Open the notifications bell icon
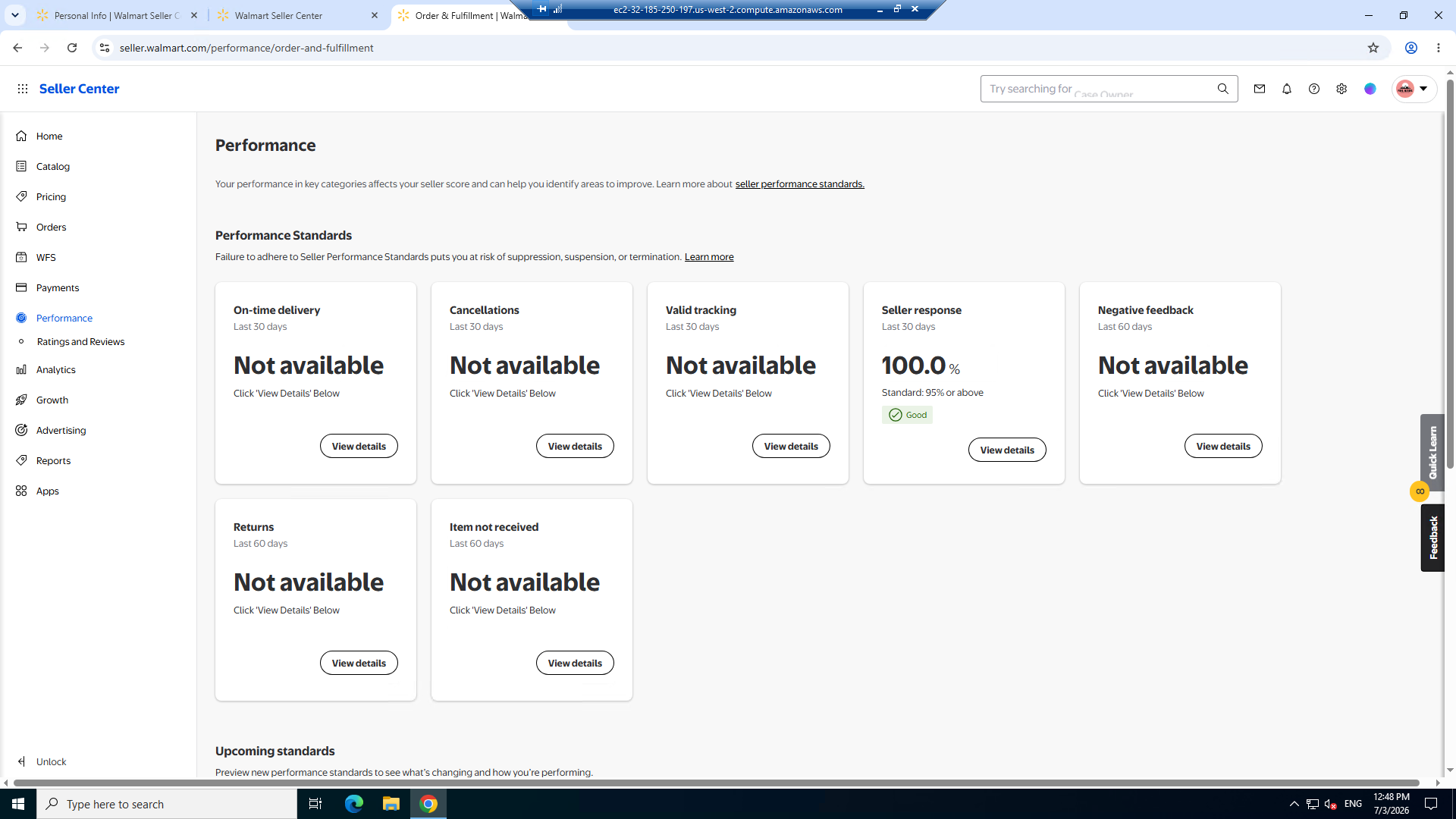Screen dimensions: 1456x819 click(1287, 89)
